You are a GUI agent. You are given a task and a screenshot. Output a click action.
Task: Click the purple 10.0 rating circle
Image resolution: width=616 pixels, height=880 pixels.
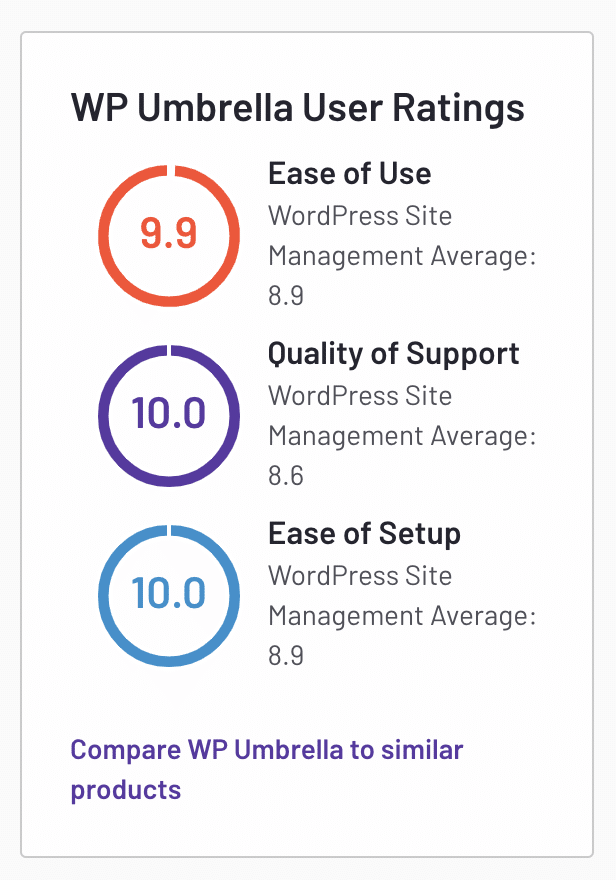pyautogui.click(x=169, y=415)
